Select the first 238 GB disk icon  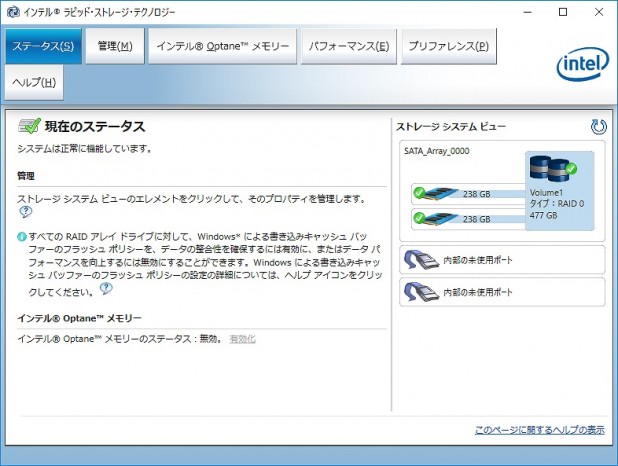pos(435,193)
